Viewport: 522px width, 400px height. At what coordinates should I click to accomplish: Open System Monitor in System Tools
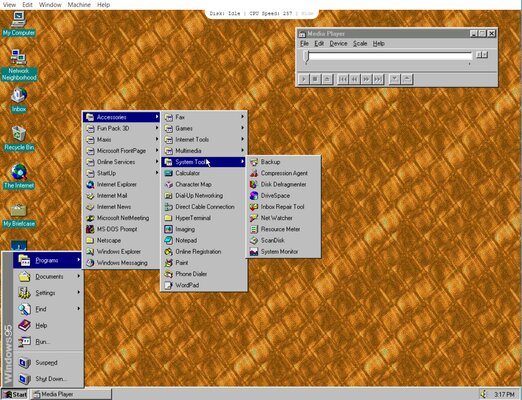click(283, 252)
